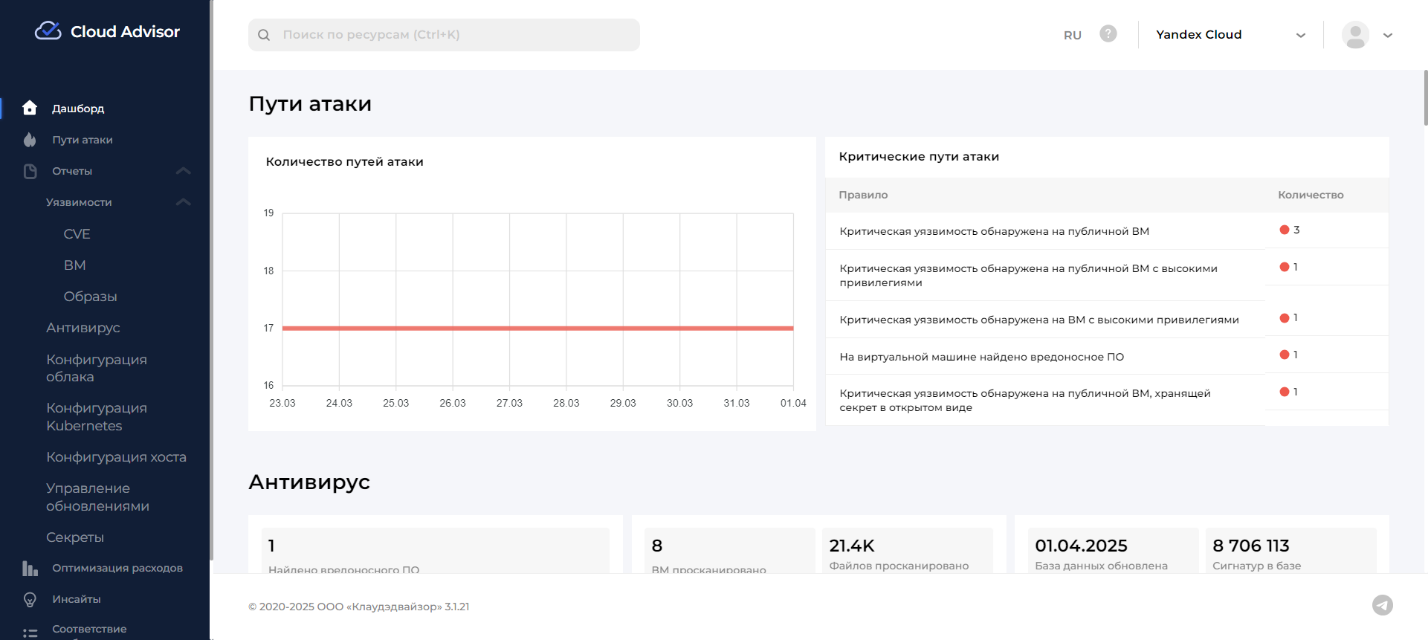Viewport: 1428px width, 640px height.
Task: Click the lightbulb icon for Инсайты
Action: coord(30,599)
